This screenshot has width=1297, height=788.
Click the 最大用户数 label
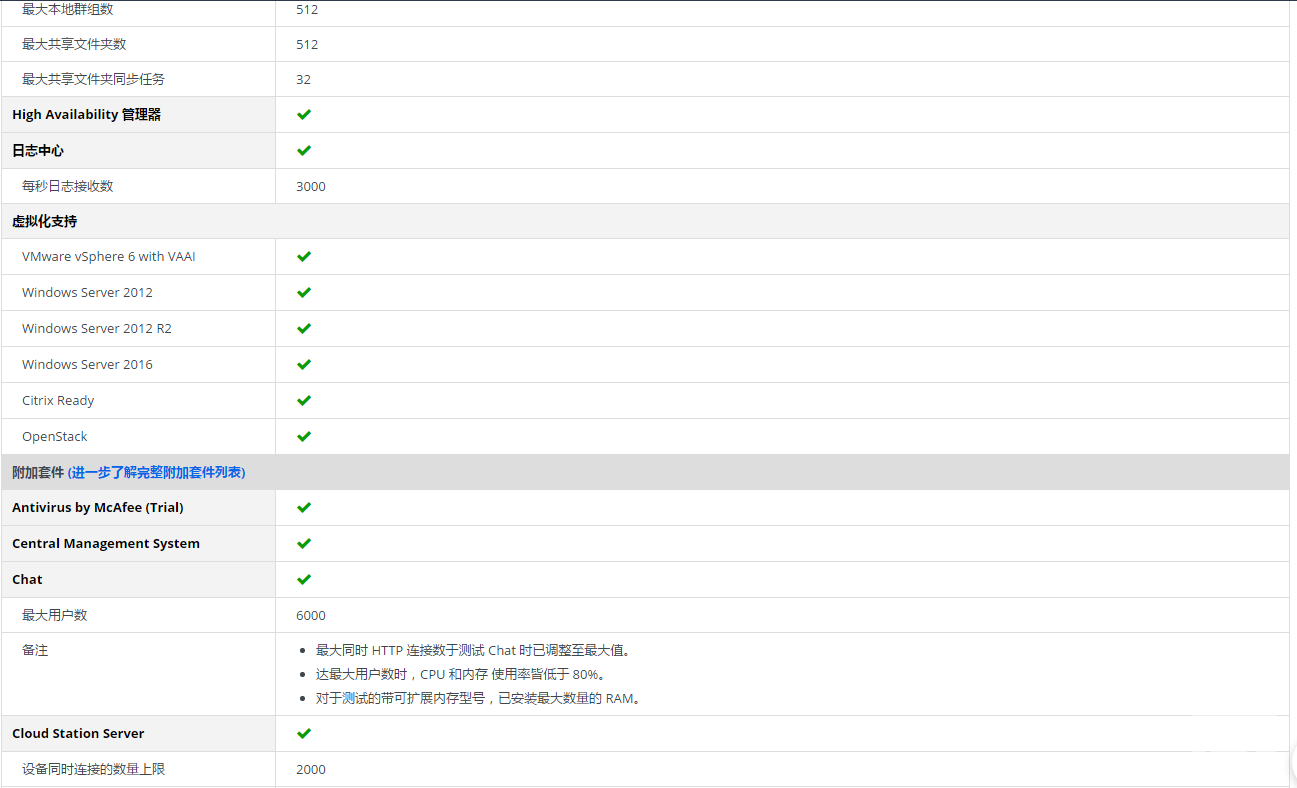click(x=55, y=615)
